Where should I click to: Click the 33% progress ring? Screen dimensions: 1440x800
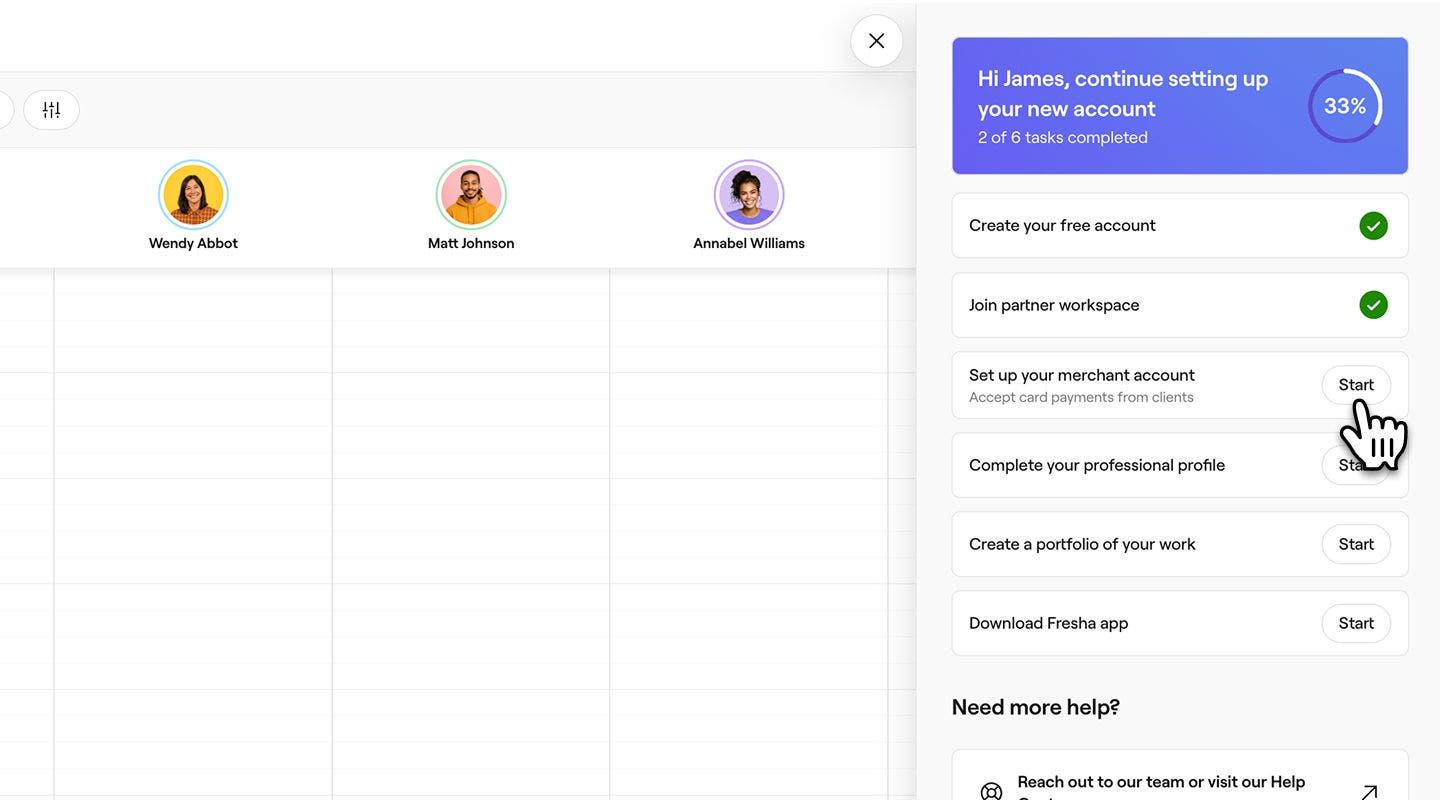(x=1345, y=106)
